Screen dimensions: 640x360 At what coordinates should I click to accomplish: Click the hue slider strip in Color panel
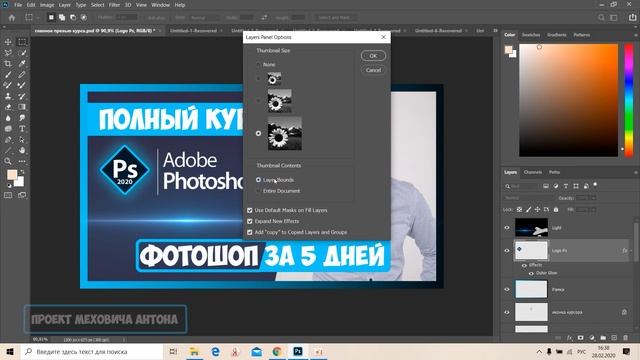pos(629,100)
